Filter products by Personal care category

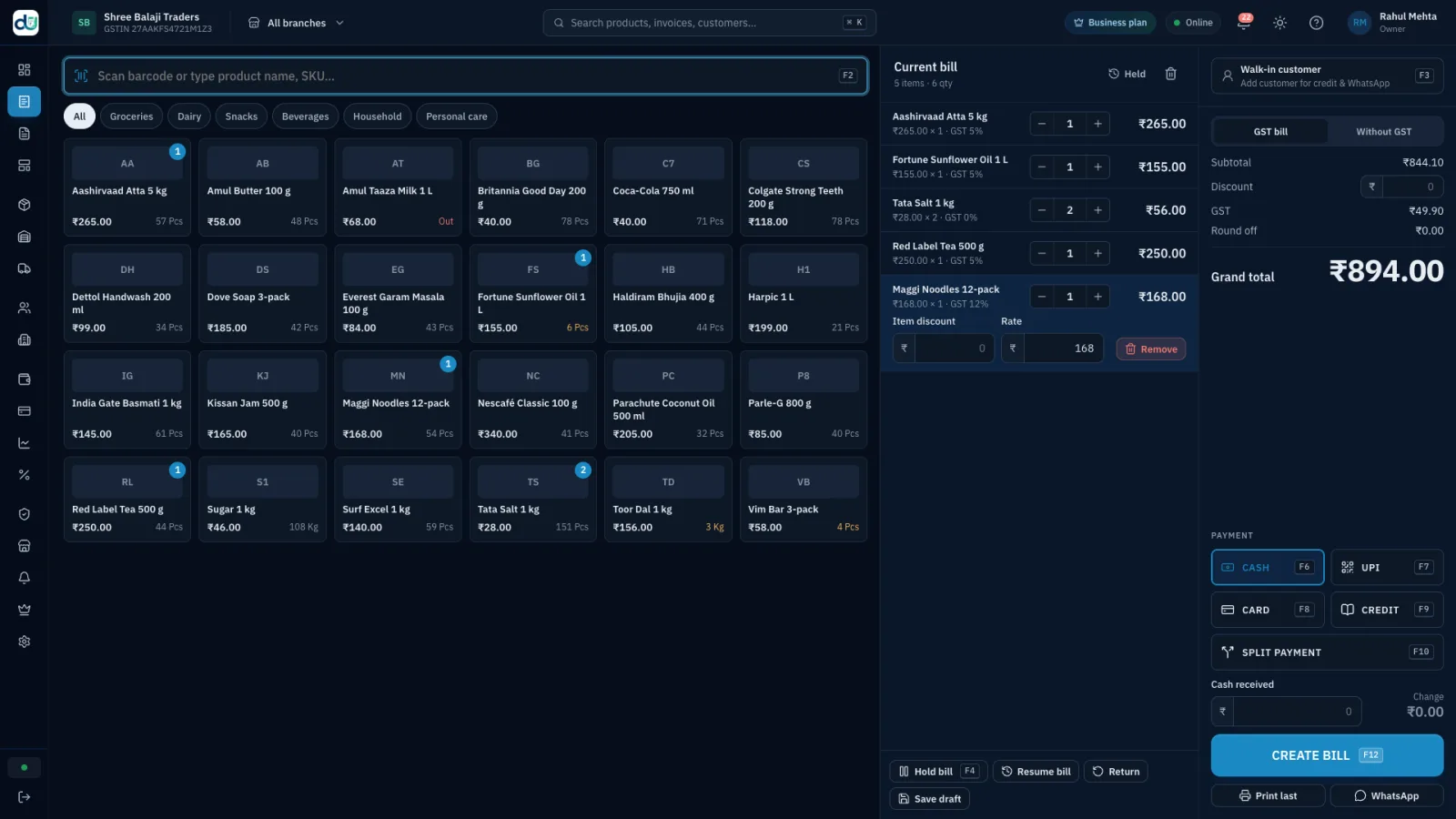click(x=457, y=116)
